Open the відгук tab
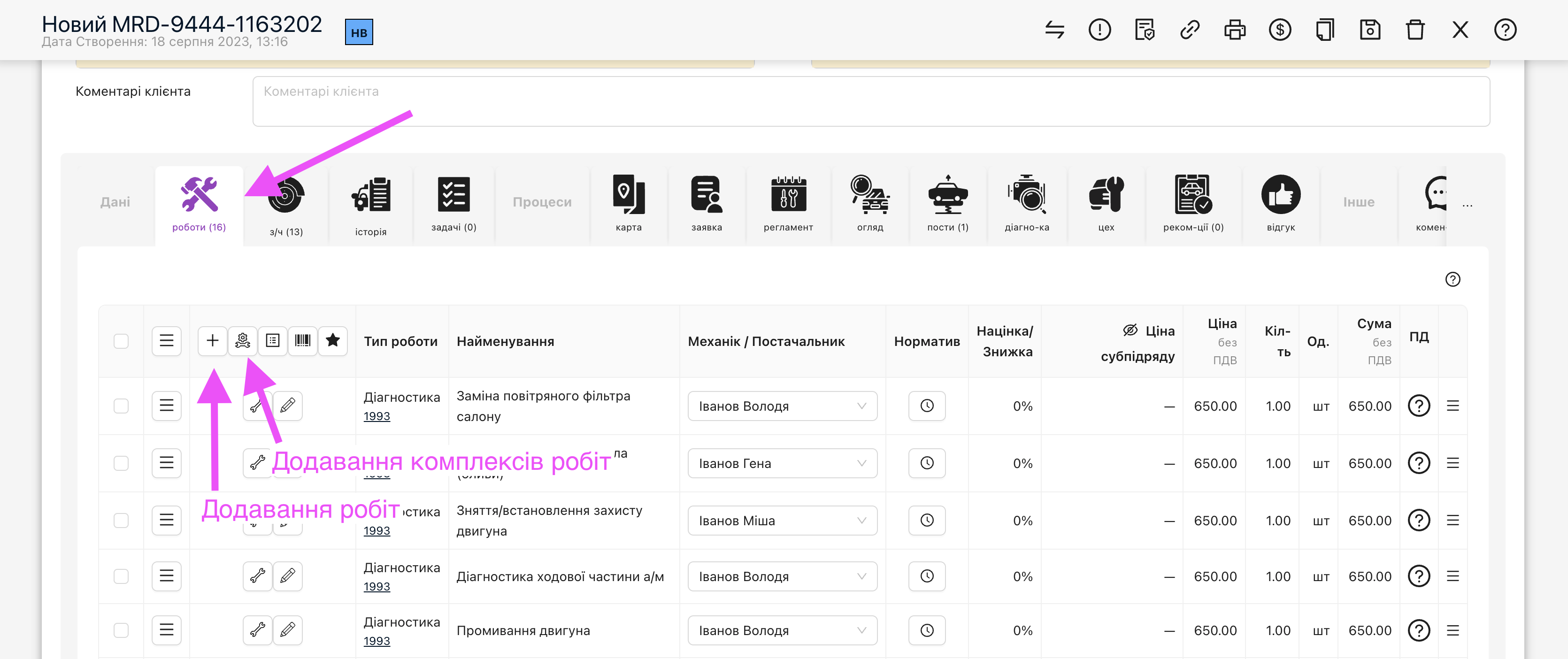Viewport: 1568px width, 659px height. pos(1281,205)
